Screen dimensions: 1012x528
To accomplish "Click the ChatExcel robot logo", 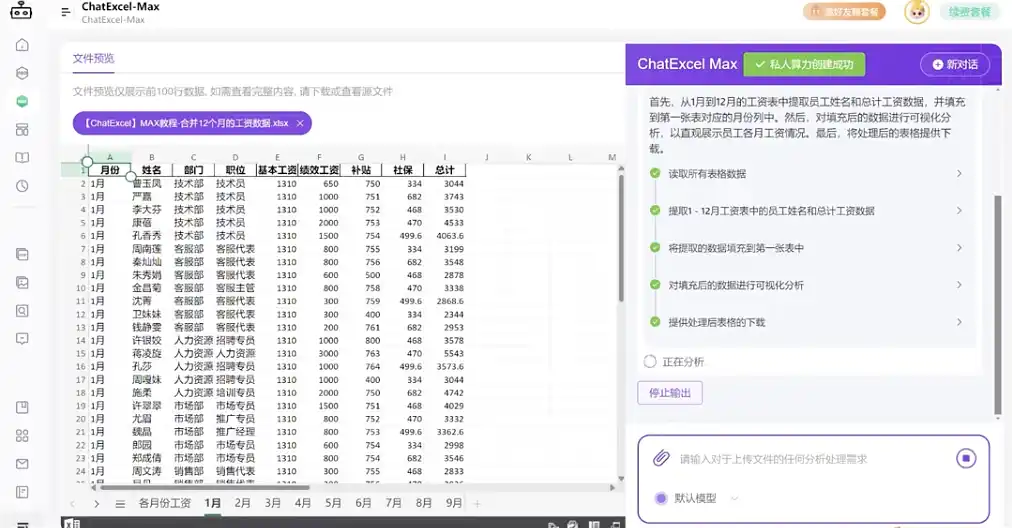I will pyautogui.click(x=21, y=10).
